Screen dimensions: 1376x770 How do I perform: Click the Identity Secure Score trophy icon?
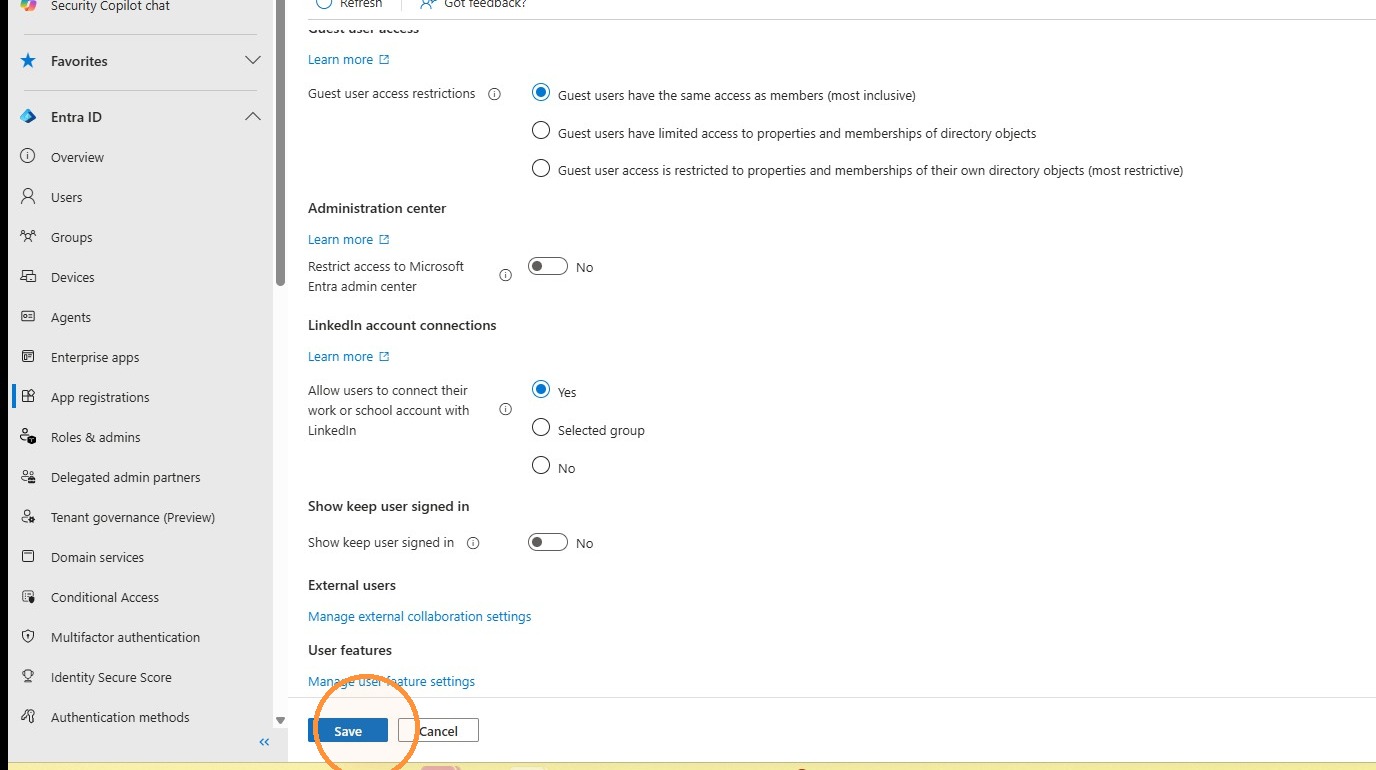coord(28,677)
